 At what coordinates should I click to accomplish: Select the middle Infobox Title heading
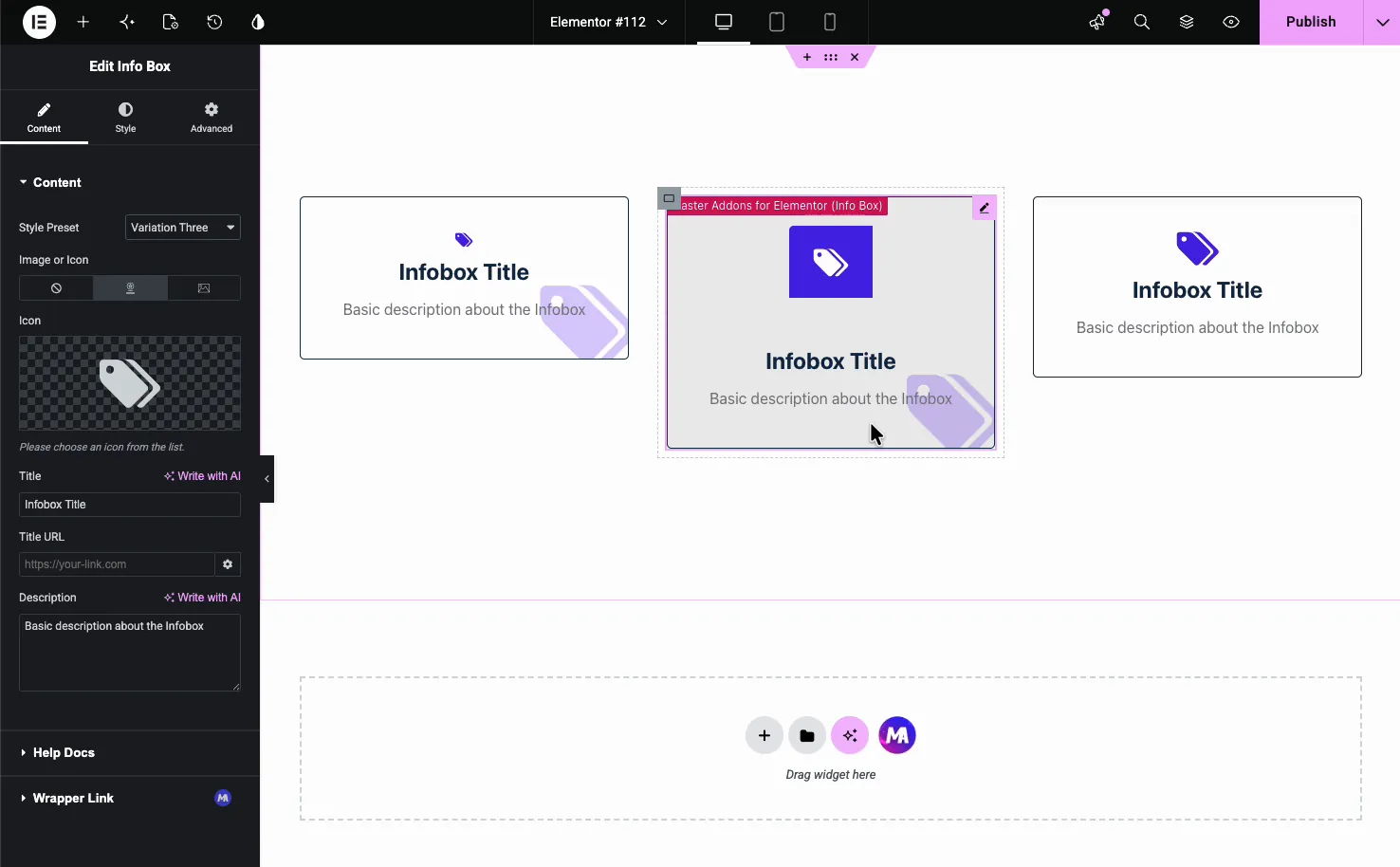click(831, 361)
